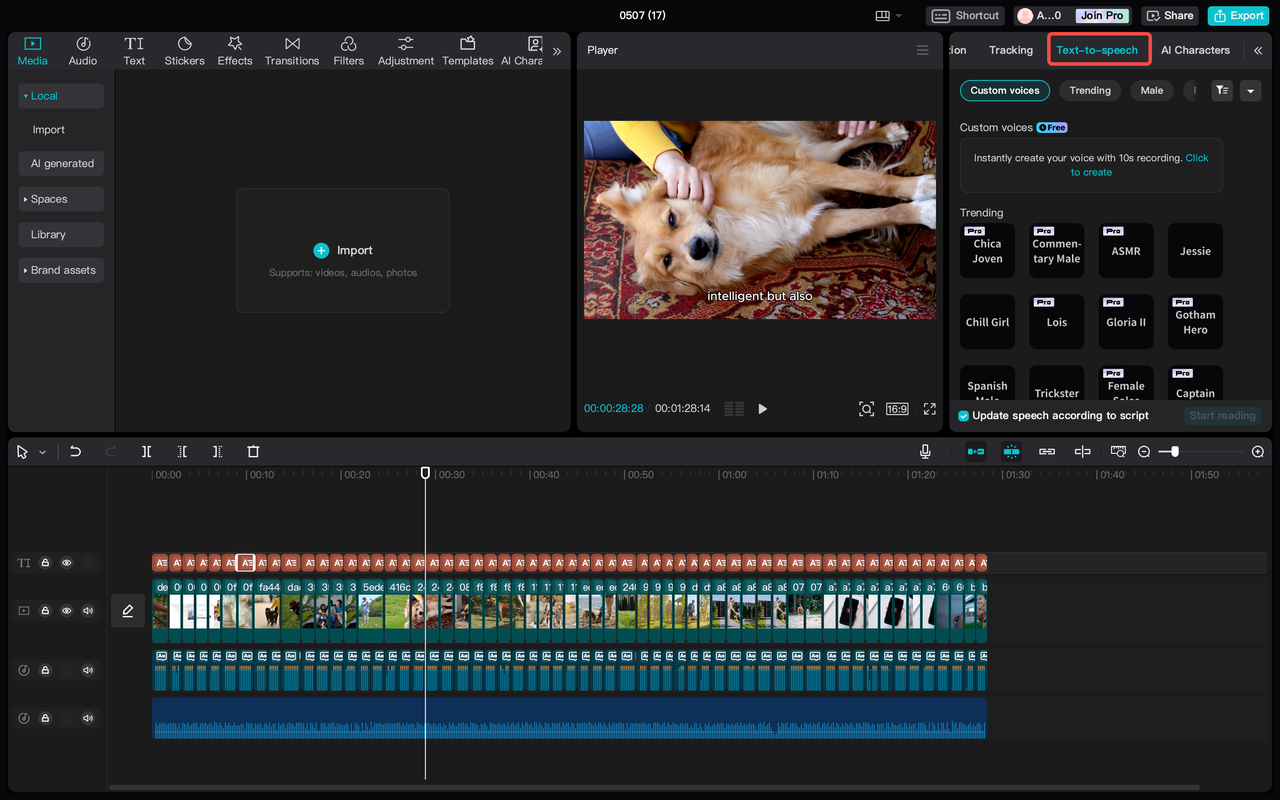Uncheck Update speech according to script
Viewport: 1280px width, 800px height.
pos(964,416)
